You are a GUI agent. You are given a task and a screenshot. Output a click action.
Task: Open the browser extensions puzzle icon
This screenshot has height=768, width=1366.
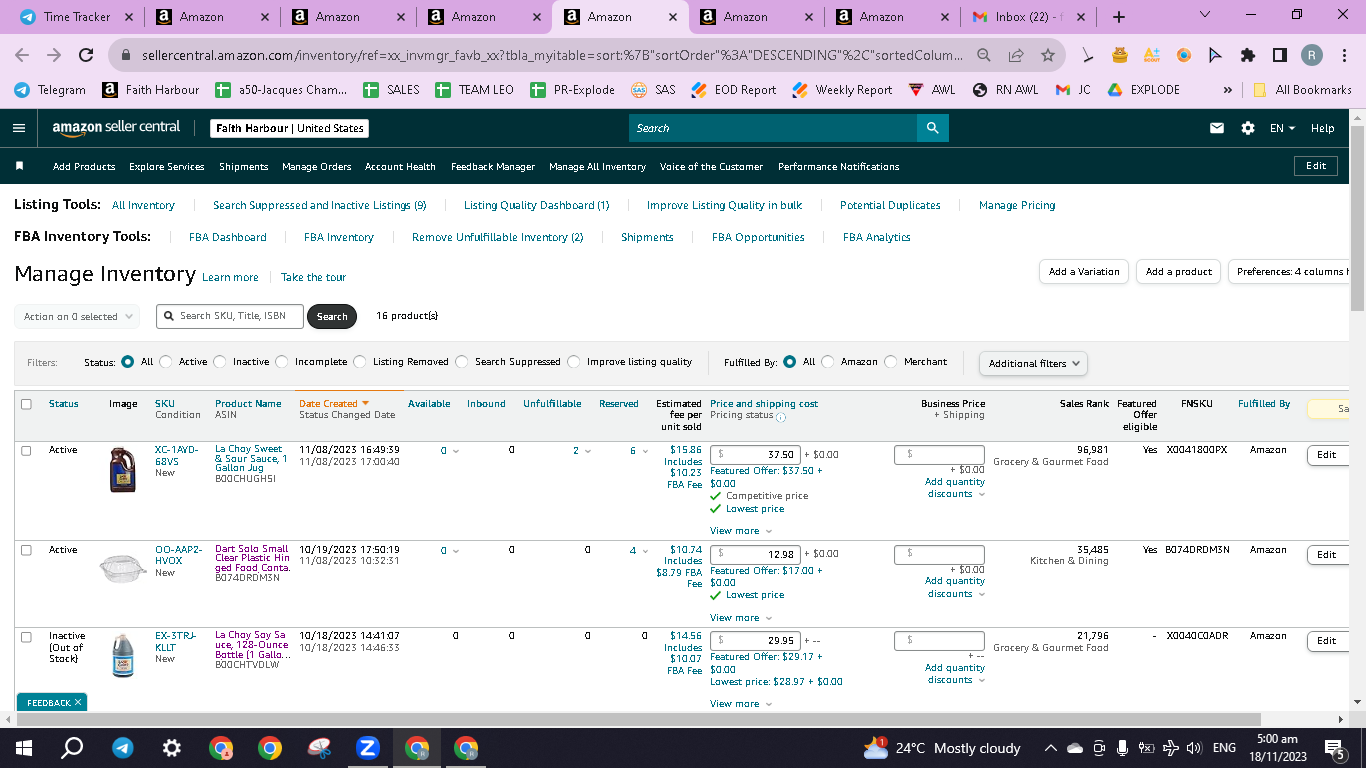click(x=1247, y=55)
